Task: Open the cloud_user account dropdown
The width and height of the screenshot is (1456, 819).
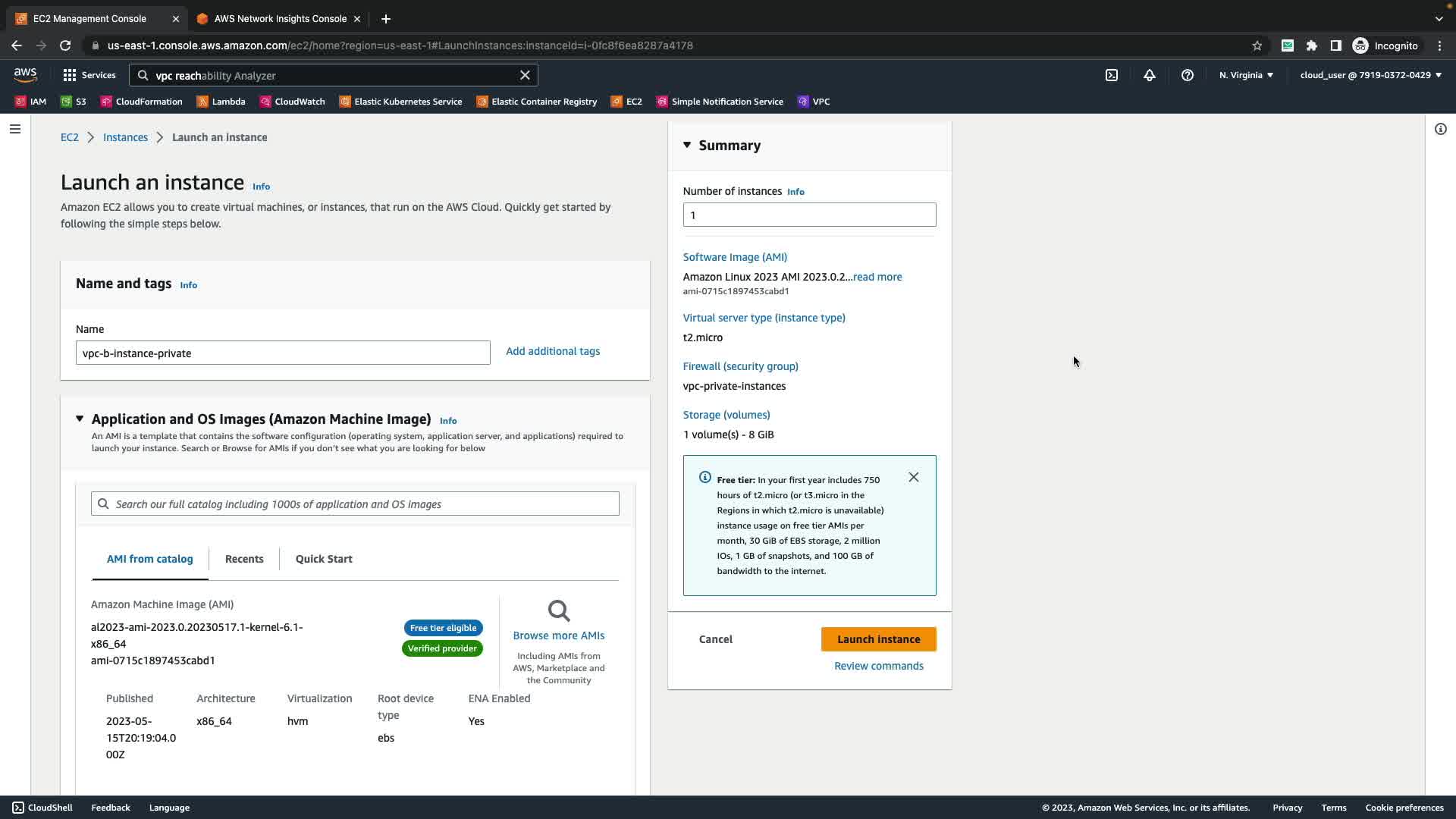Action: (1370, 75)
